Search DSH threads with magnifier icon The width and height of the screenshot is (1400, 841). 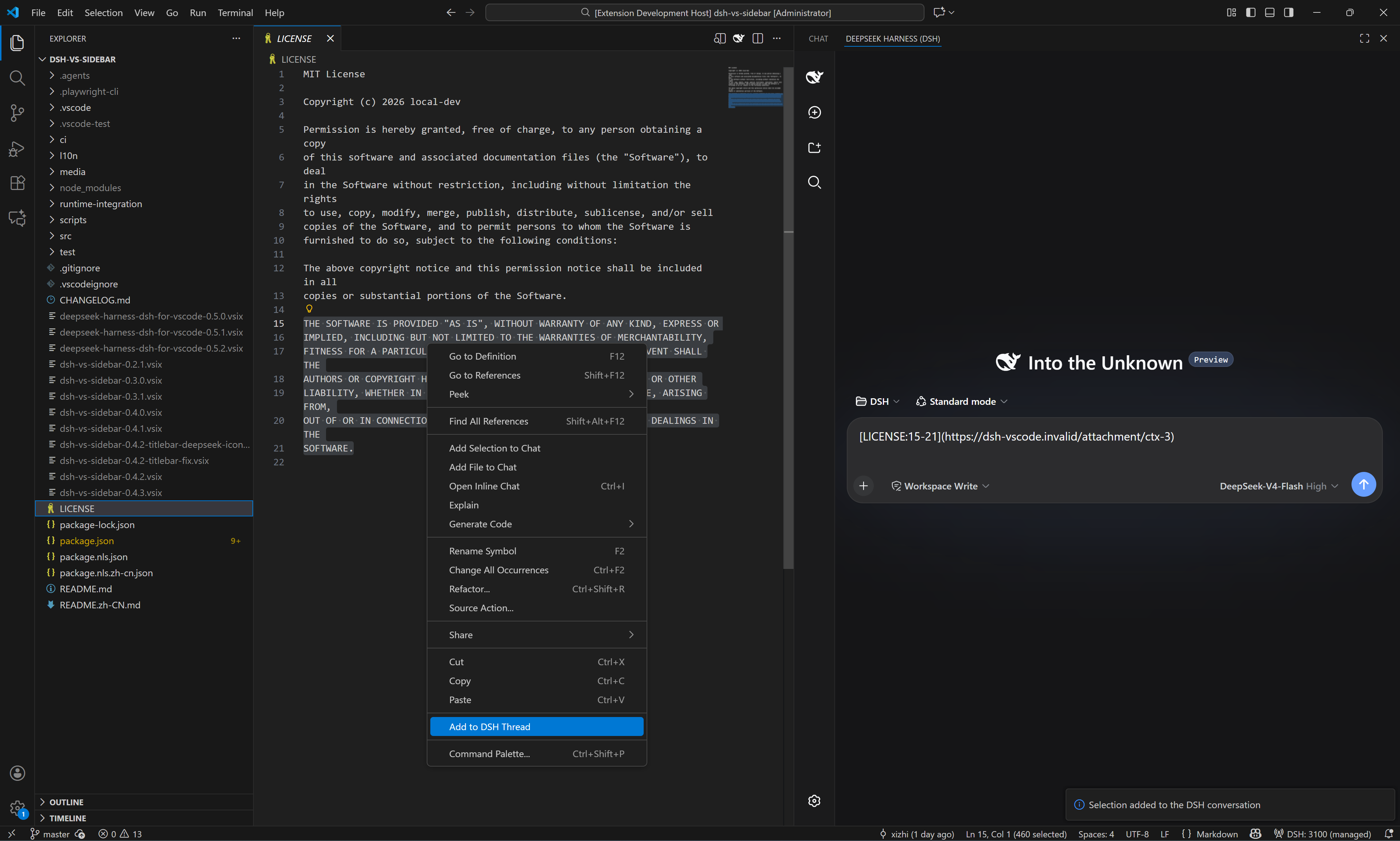point(814,182)
